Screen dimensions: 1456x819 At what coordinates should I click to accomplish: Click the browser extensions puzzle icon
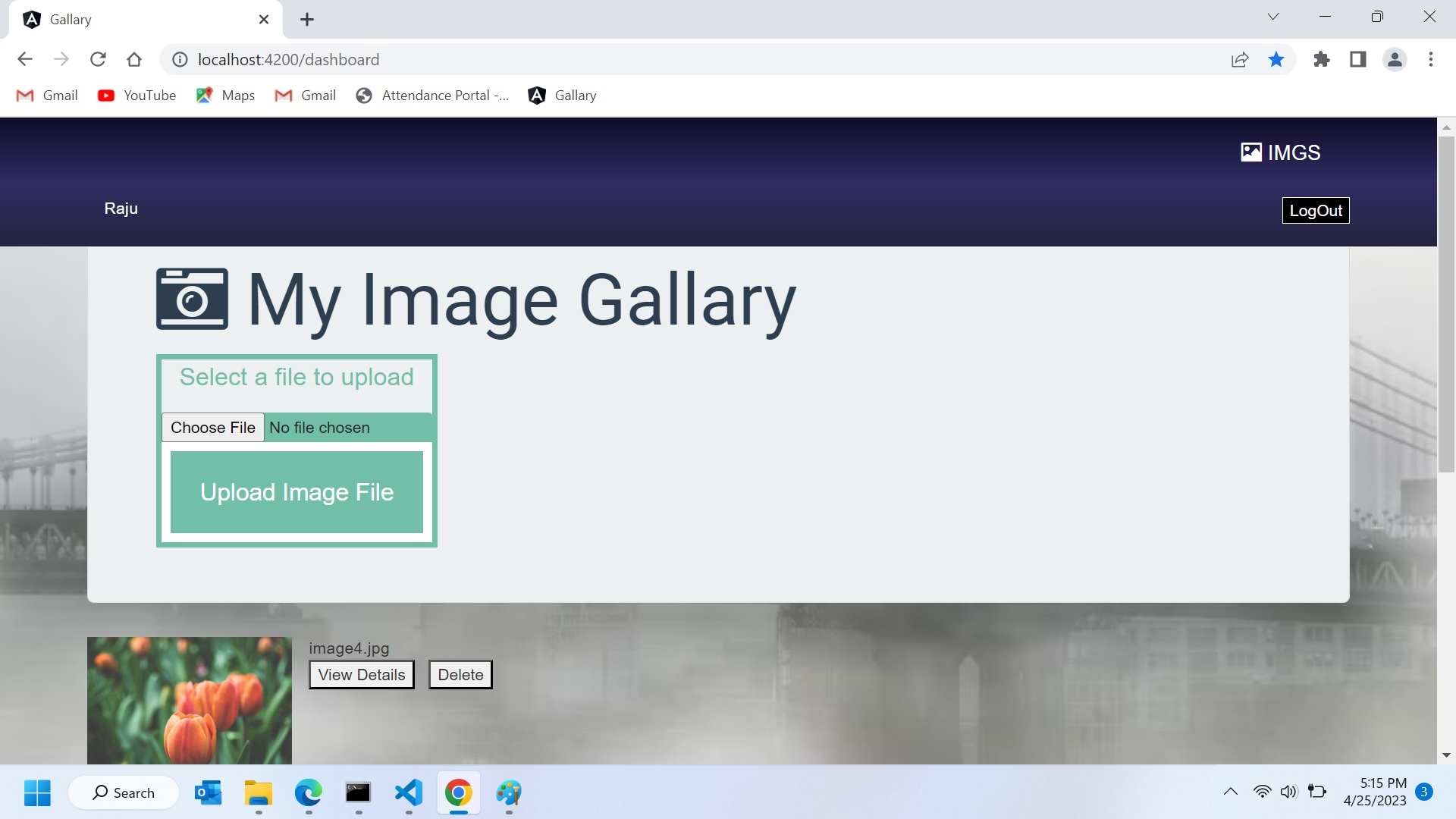(1321, 59)
